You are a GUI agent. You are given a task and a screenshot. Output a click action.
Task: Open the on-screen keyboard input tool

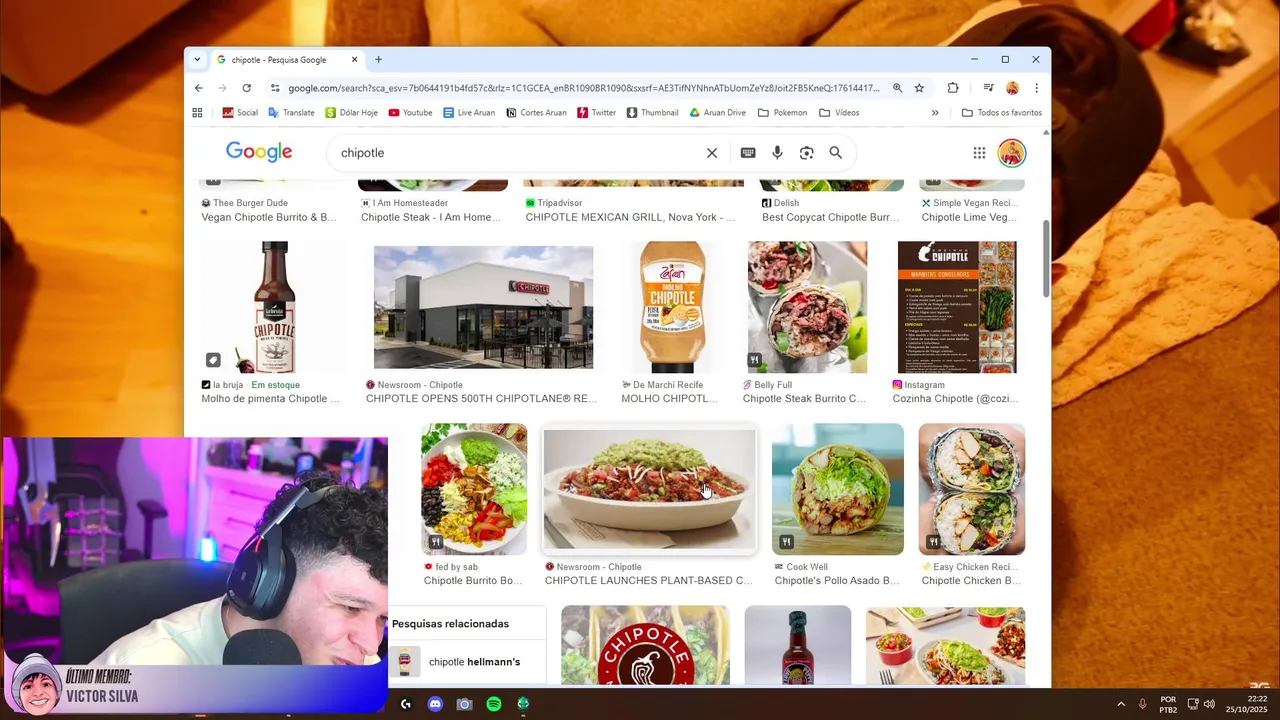click(748, 153)
